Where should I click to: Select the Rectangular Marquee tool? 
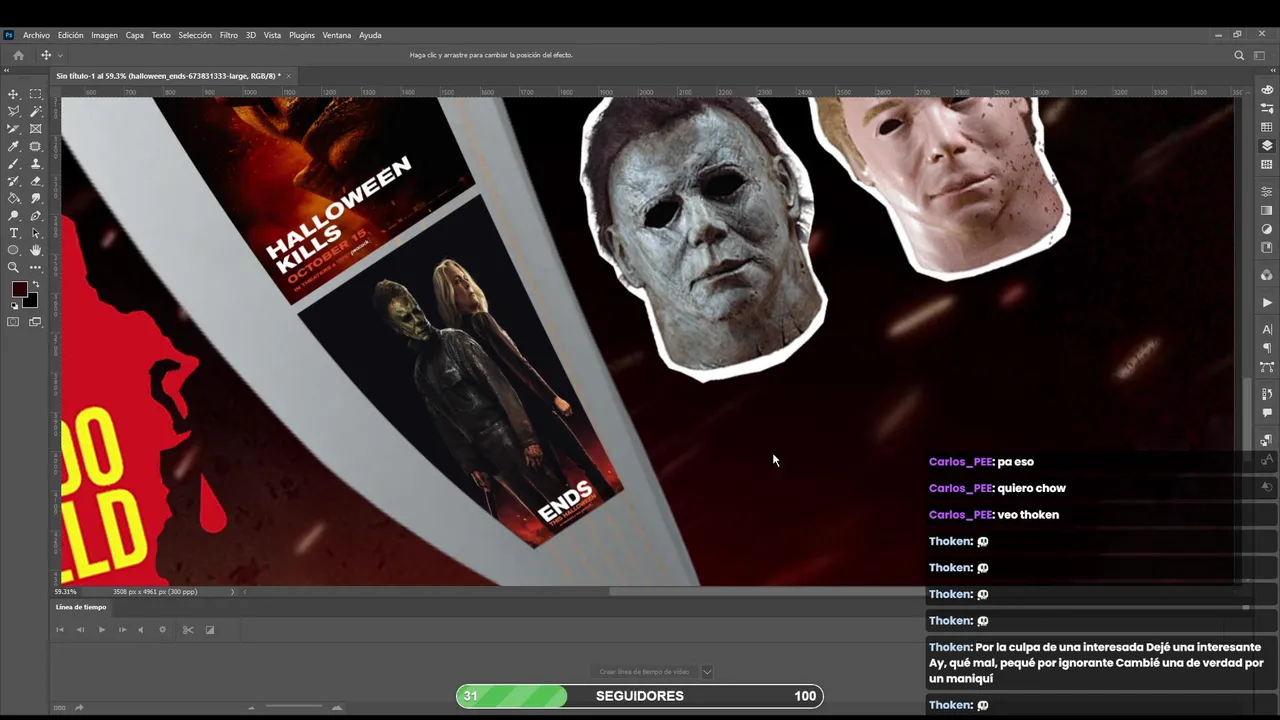[x=36, y=94]
